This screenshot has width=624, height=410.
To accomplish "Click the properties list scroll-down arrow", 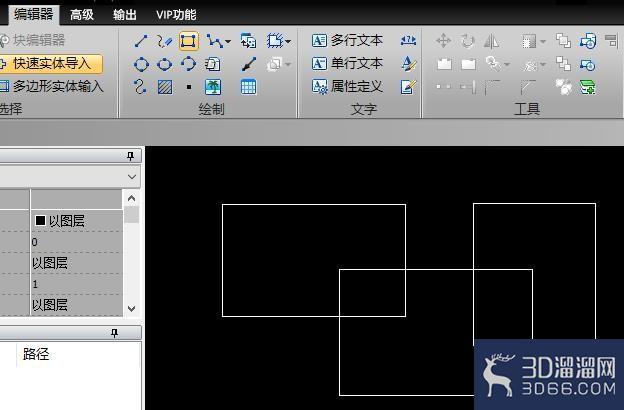I will click(132, 308).
